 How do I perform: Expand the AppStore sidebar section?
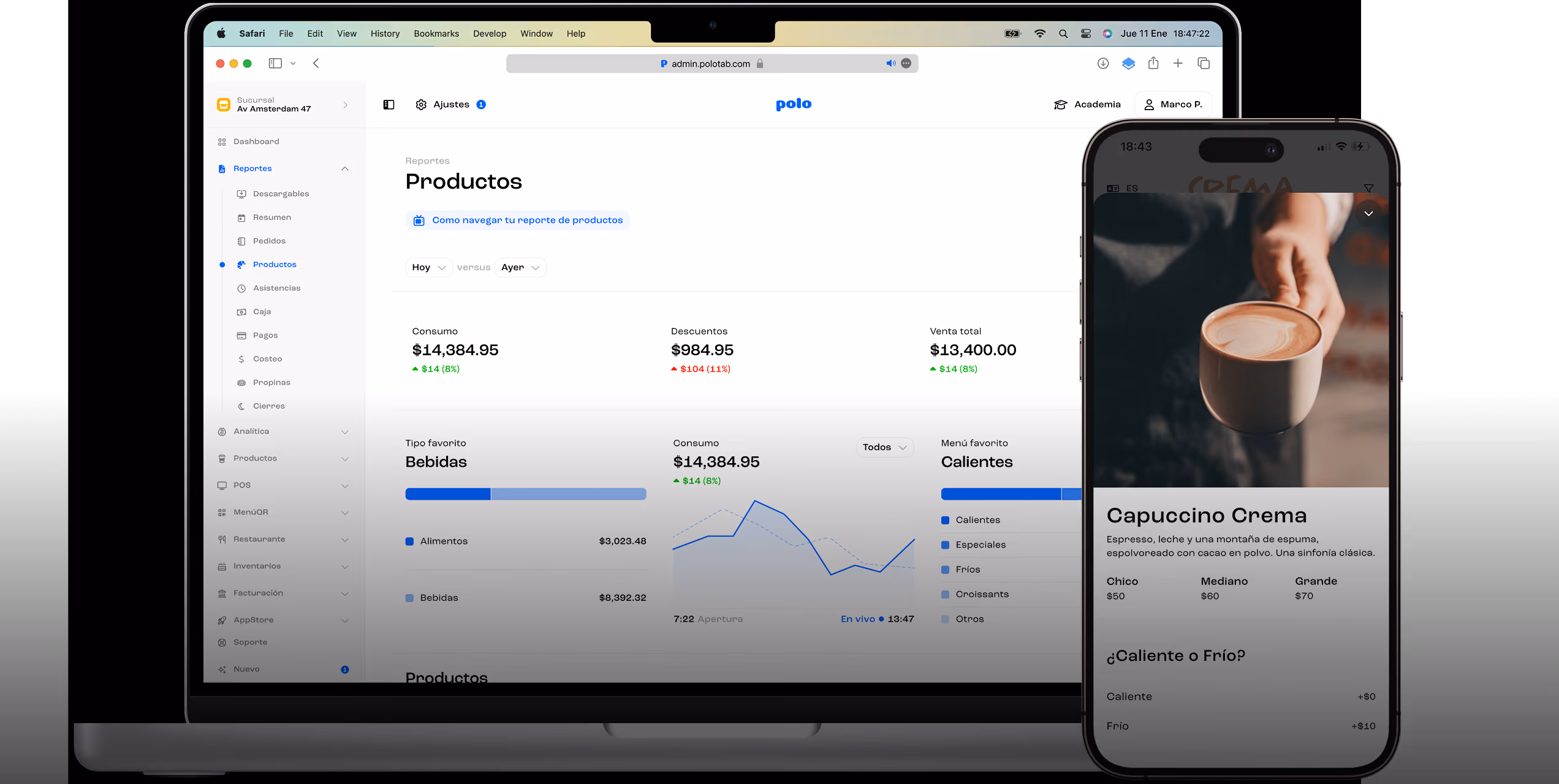tap(345, 620)
